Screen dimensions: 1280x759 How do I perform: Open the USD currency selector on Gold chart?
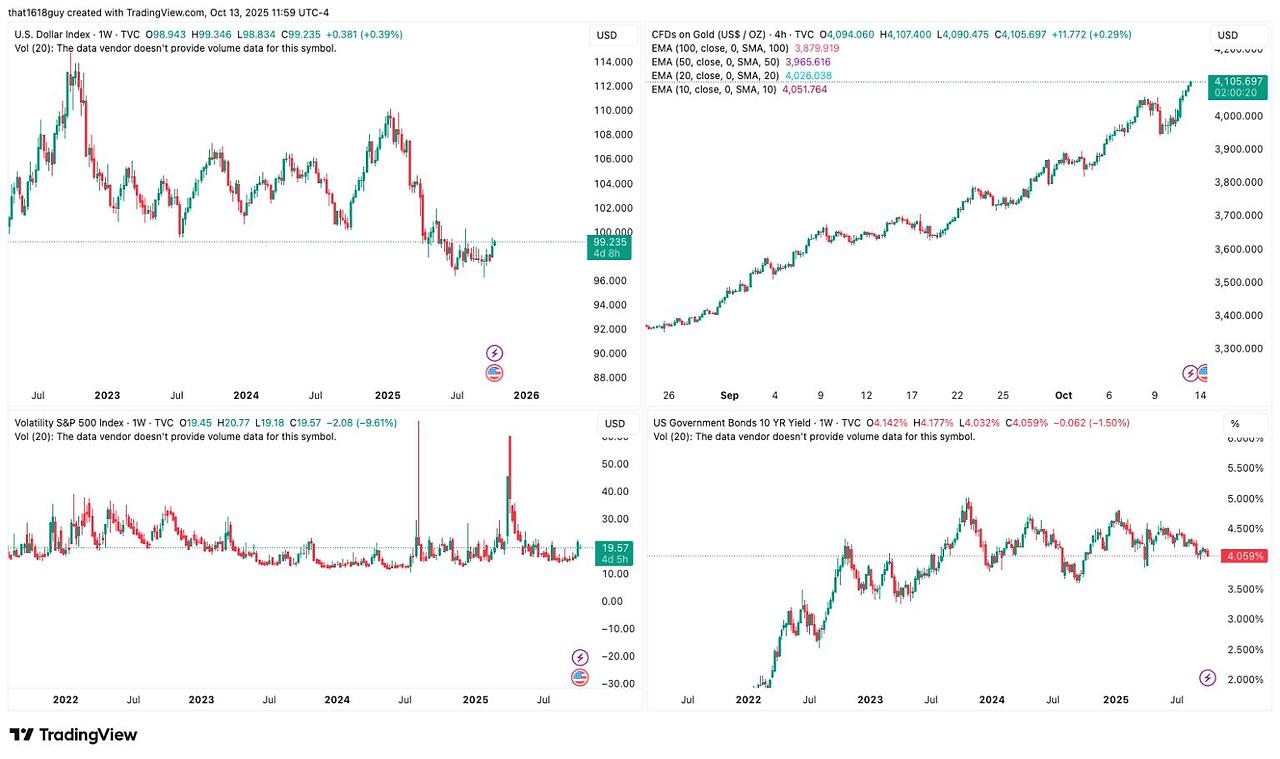coord(1227,35)
